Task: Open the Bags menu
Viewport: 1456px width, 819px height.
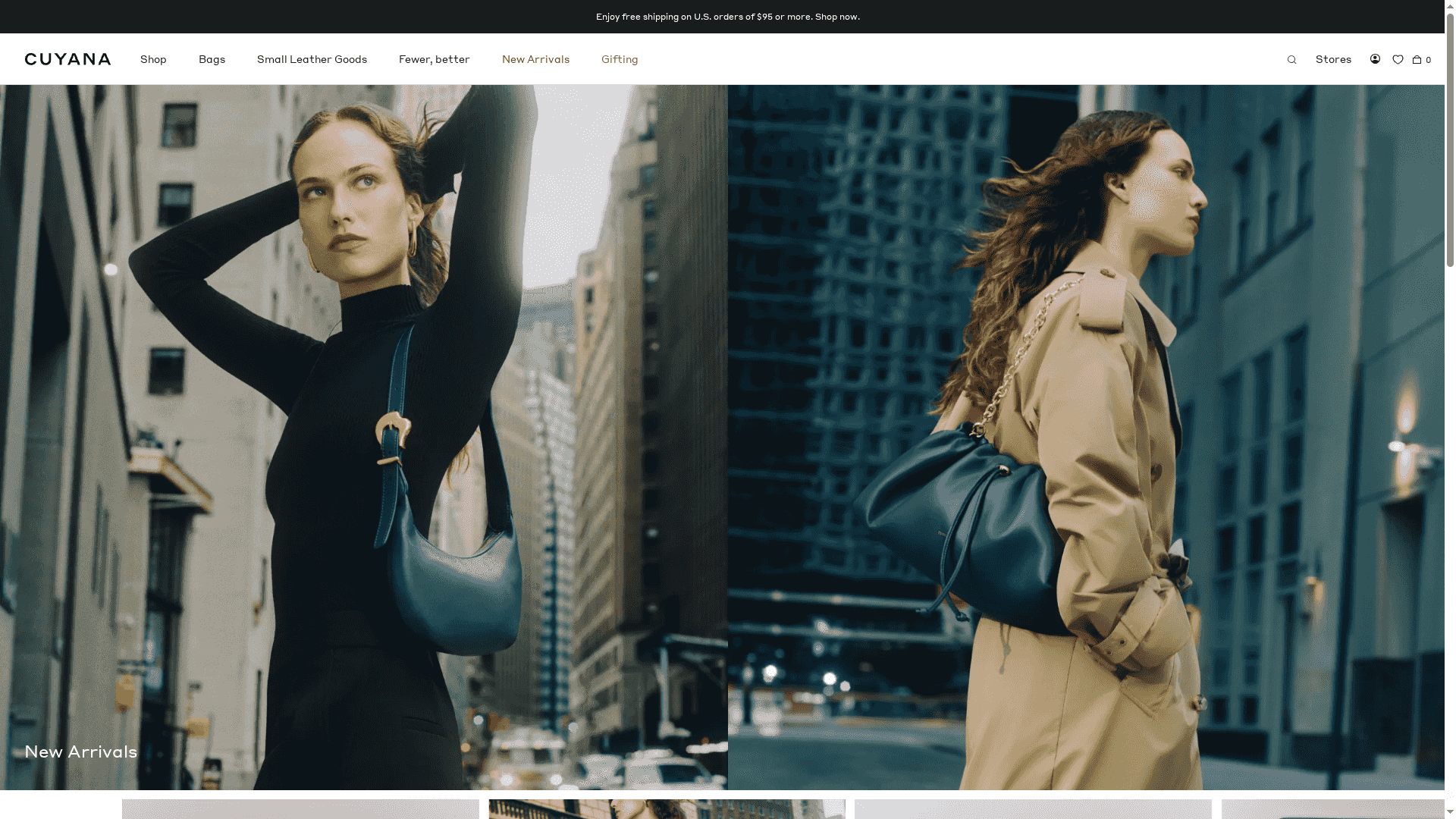Action: tap(212, 59)
